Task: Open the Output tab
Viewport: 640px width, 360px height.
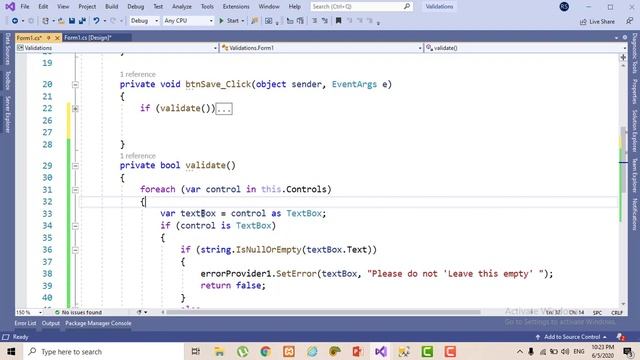Action: click(x=51, y=323)
